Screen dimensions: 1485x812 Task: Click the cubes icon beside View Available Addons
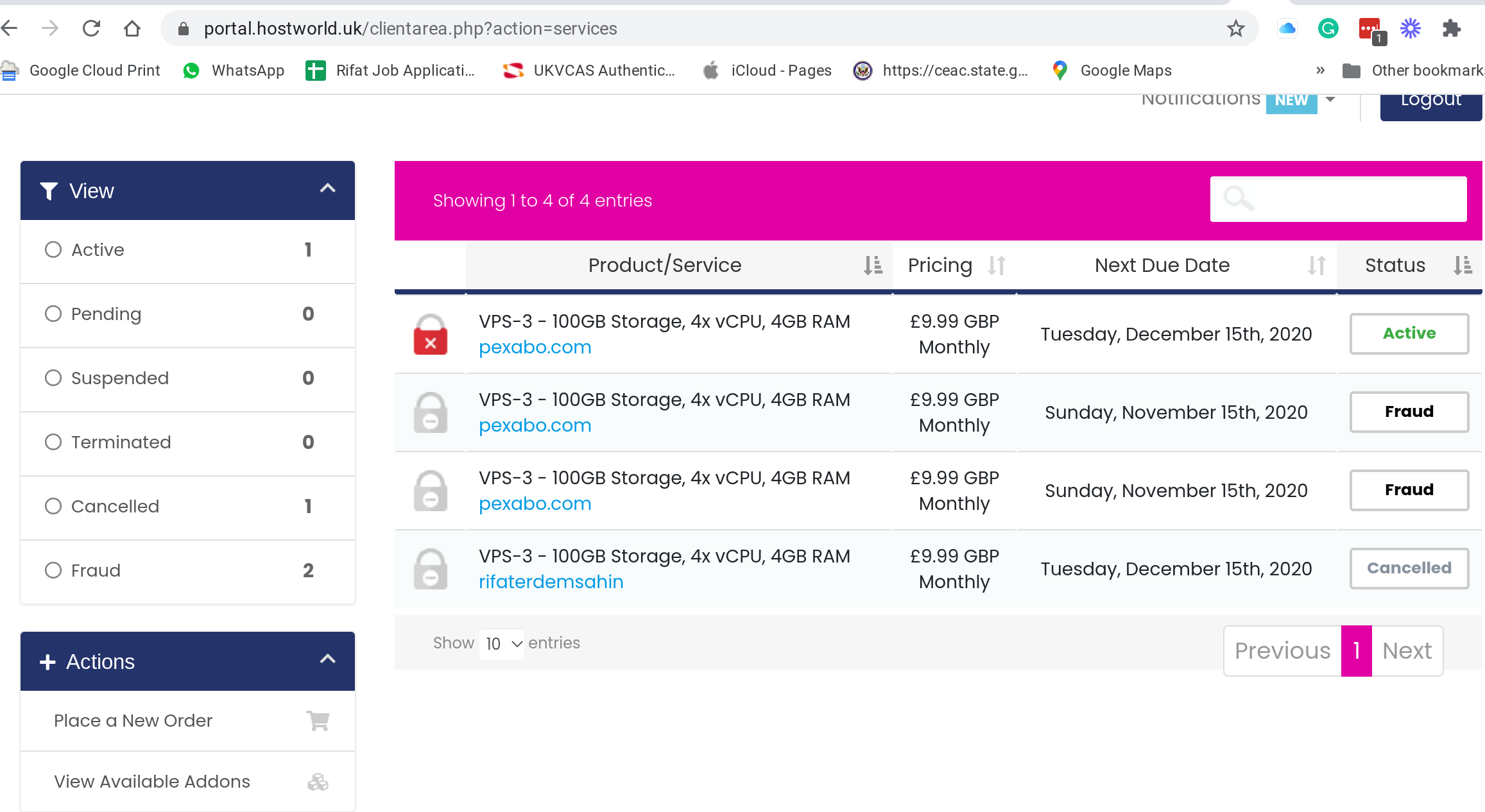[x=318, y=782]
